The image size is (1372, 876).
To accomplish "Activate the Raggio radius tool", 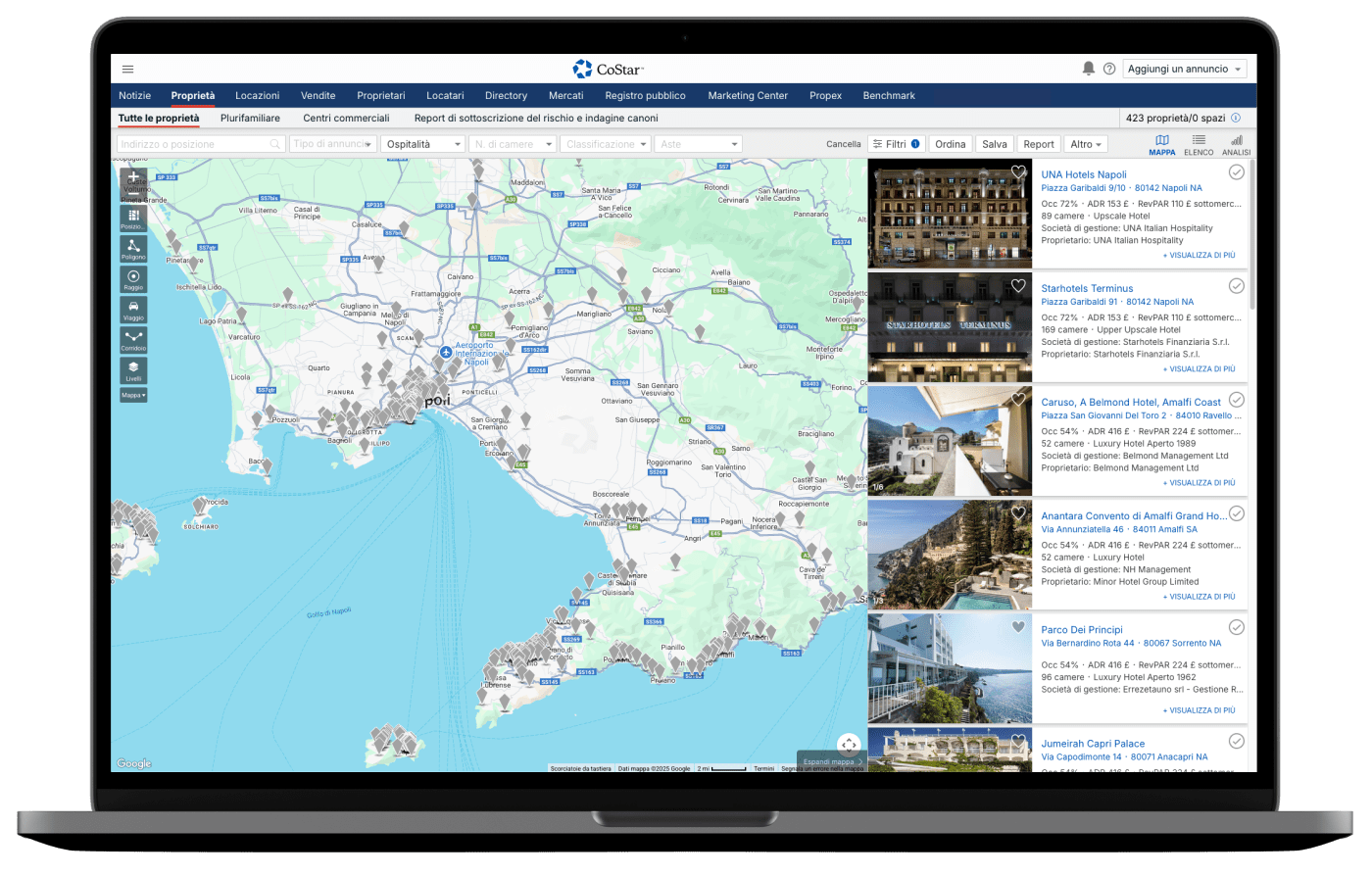I will click(133, 279).
